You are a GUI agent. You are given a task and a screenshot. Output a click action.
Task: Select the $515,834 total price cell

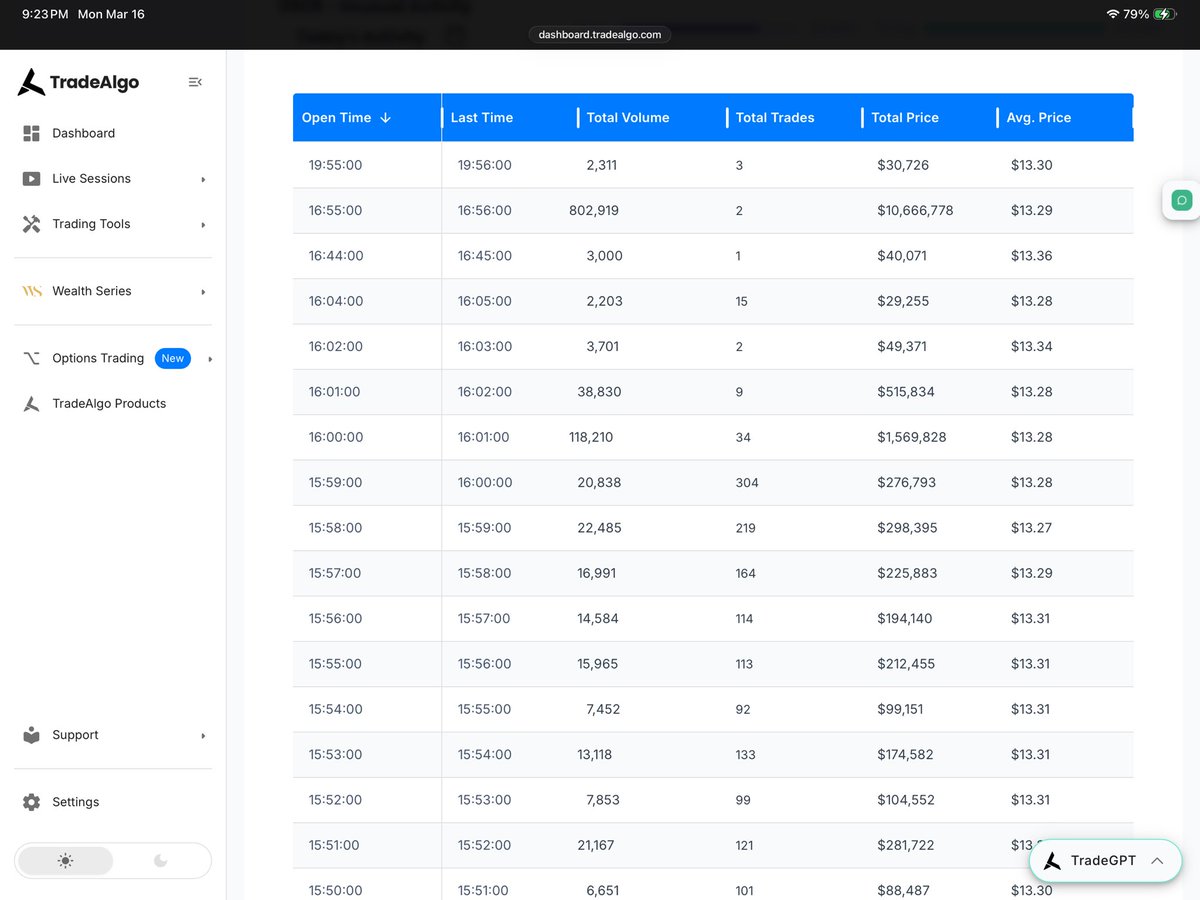[x=906, y=392]
